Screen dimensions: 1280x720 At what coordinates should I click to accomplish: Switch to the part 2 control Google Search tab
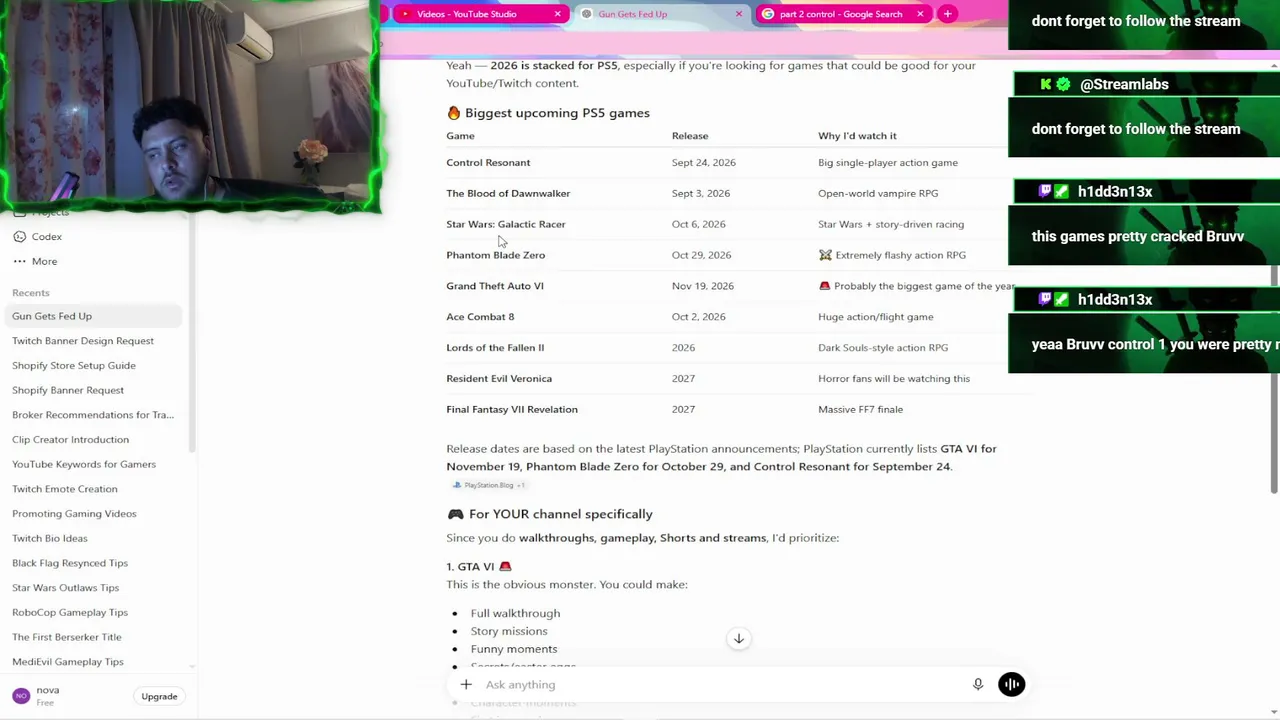point(842,14)
